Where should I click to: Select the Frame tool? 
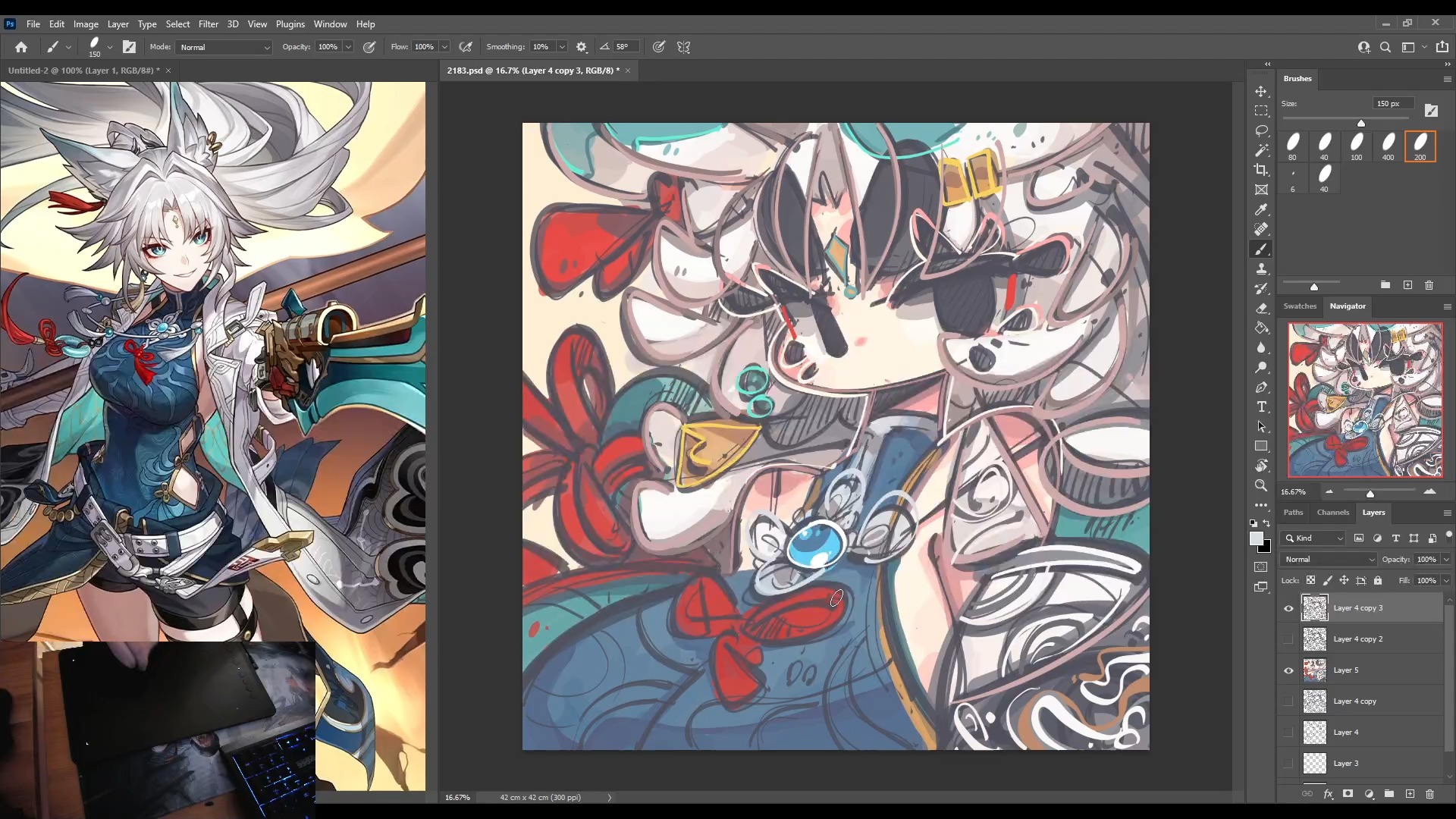[1261, 190]
